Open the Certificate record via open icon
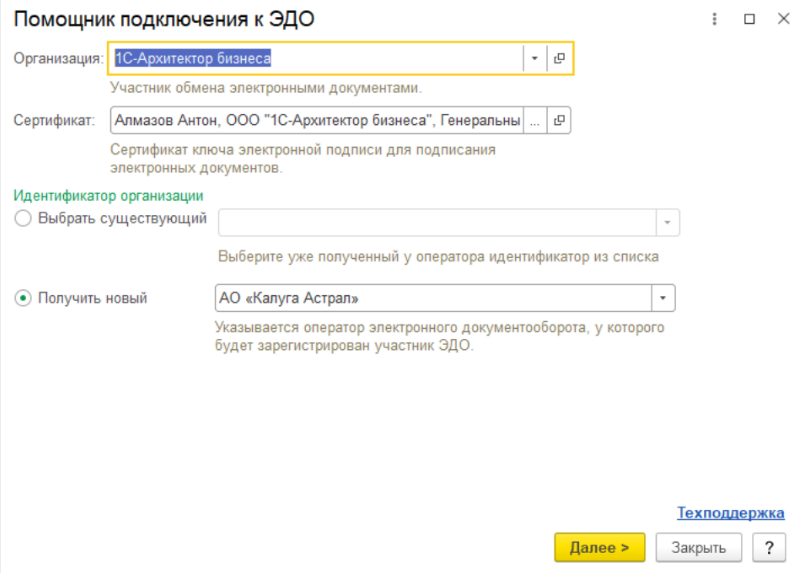802x573 pixels. [x=559, y=120]
